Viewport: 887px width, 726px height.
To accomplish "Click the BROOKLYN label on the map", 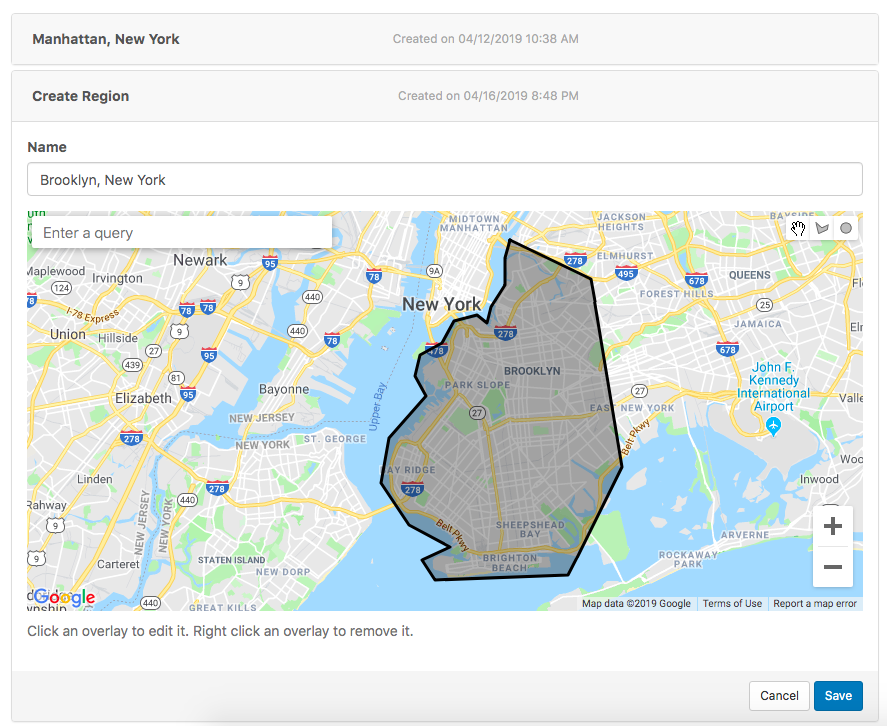I will coord(532,371).
